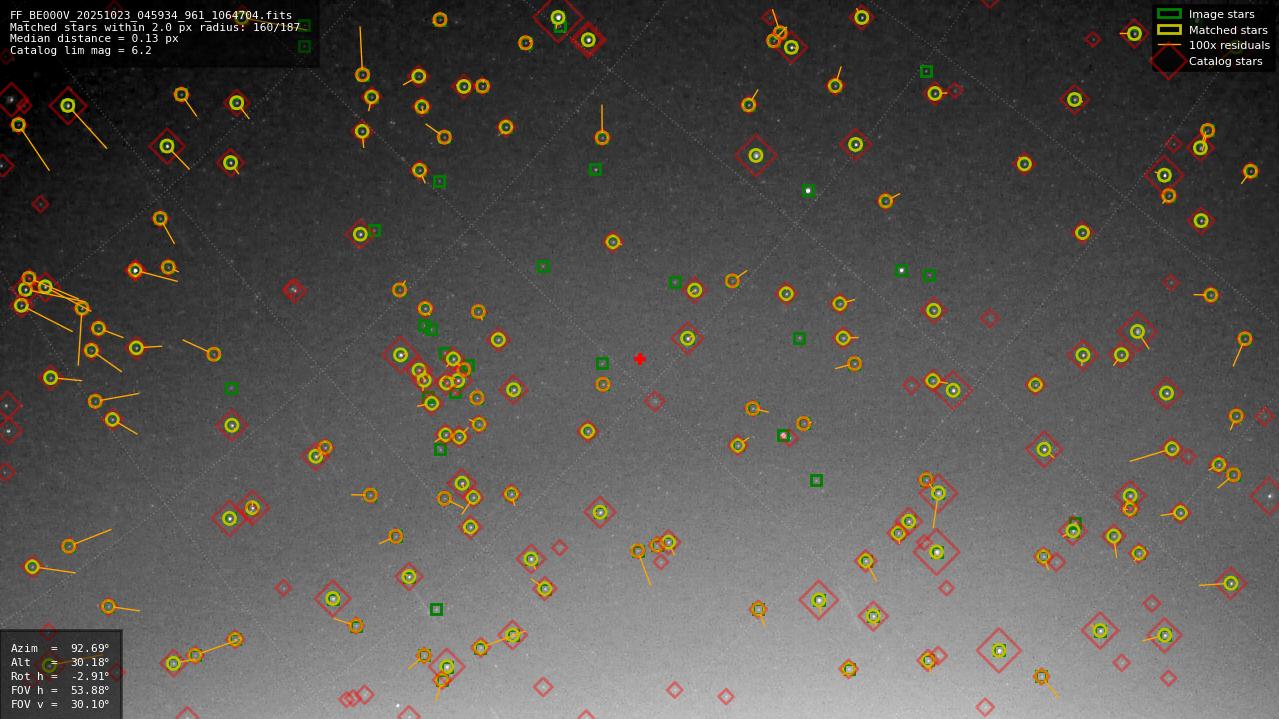Select the '100x residuals' legend label
The image size is (1279, 719).
pyautogui.click(x=1229, y=45)
